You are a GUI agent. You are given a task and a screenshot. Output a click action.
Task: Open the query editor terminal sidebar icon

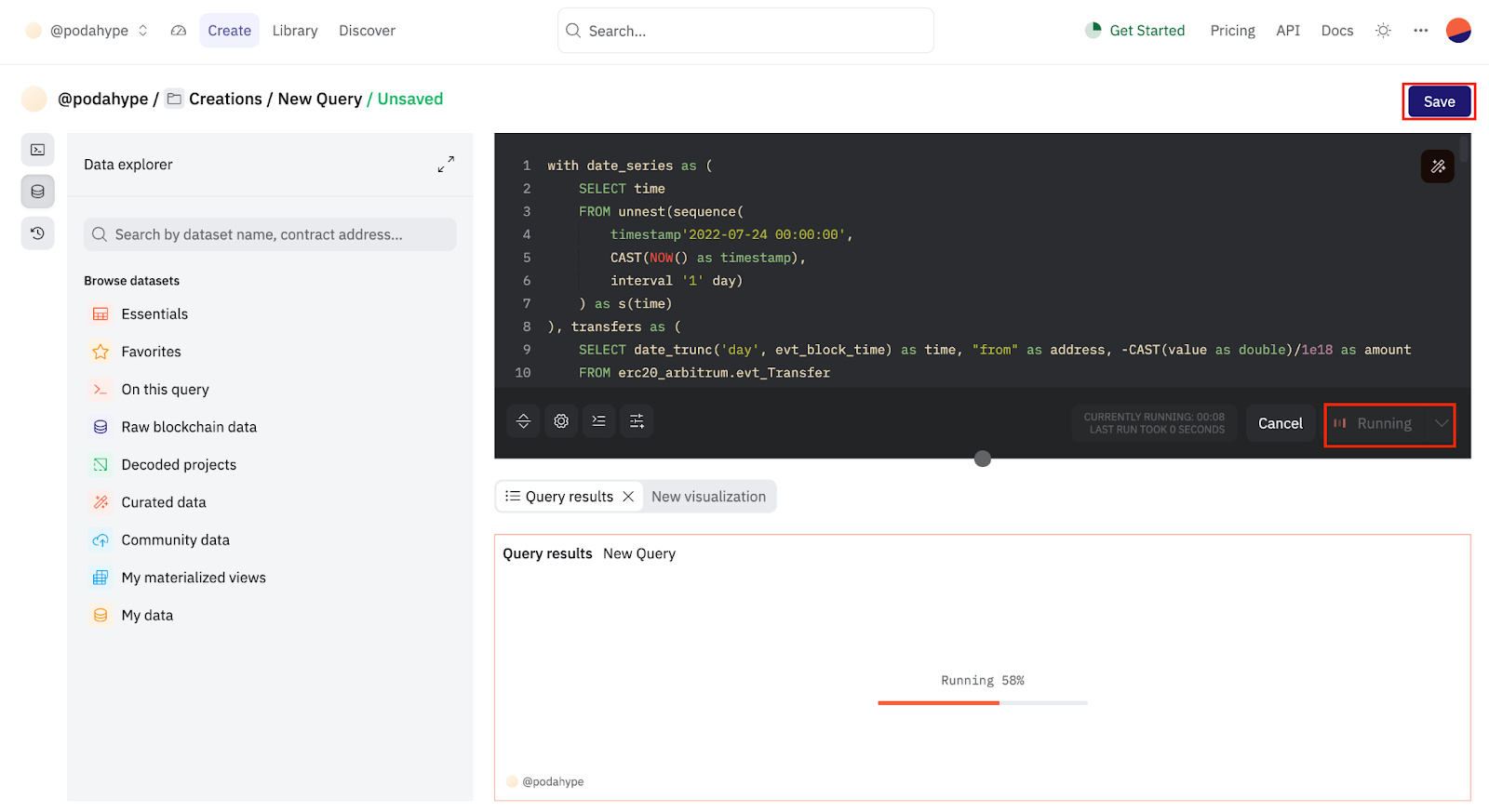[x=38, y=150]
